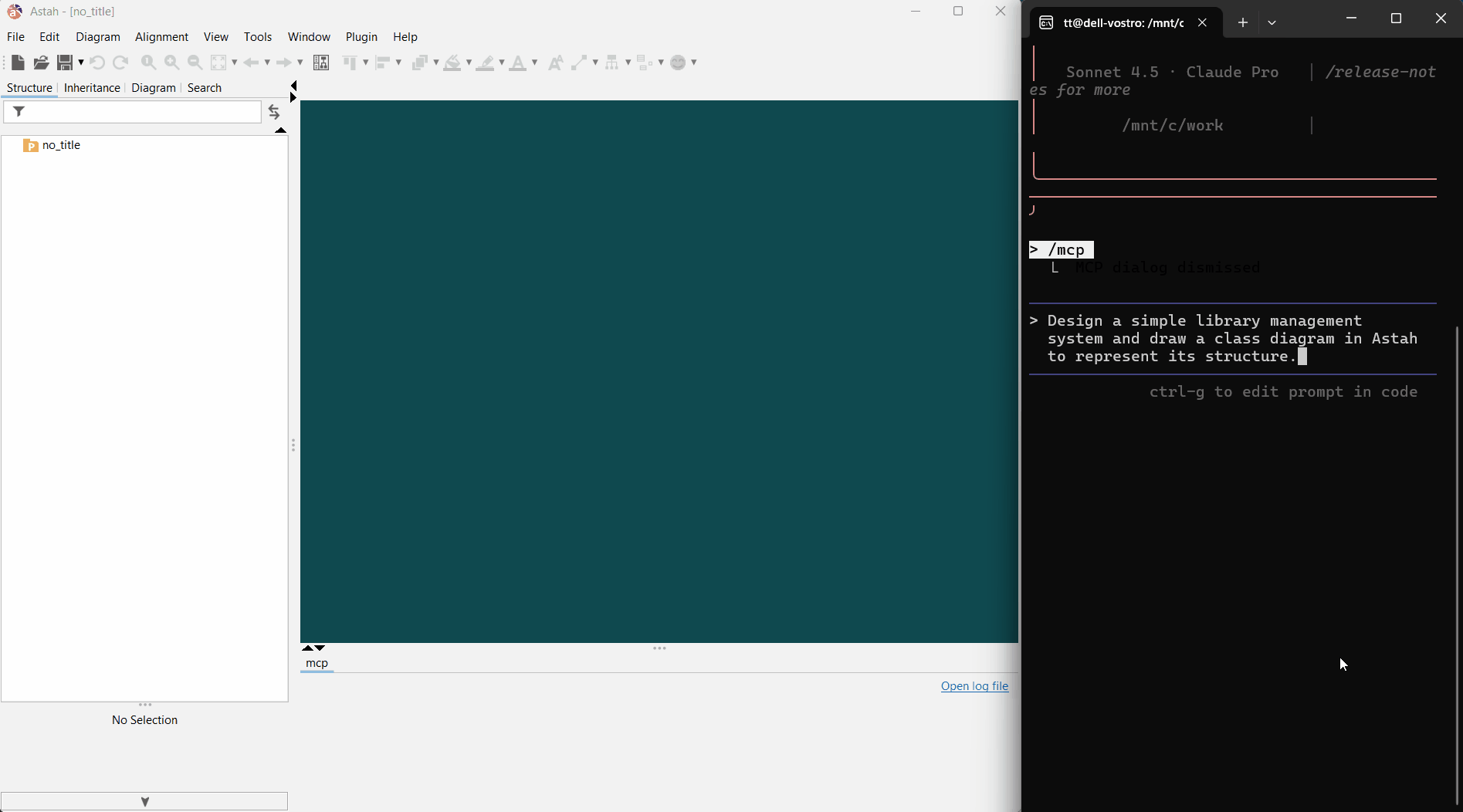Screen dimensions: 1463x812
Task: Click the sync arrows icon beside filter field
Action: tap(274, 113)
